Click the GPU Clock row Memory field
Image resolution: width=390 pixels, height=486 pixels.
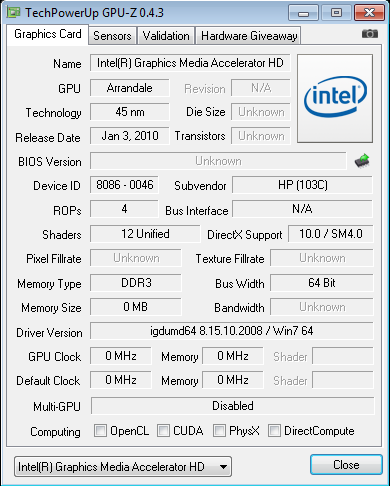point(233,356)
